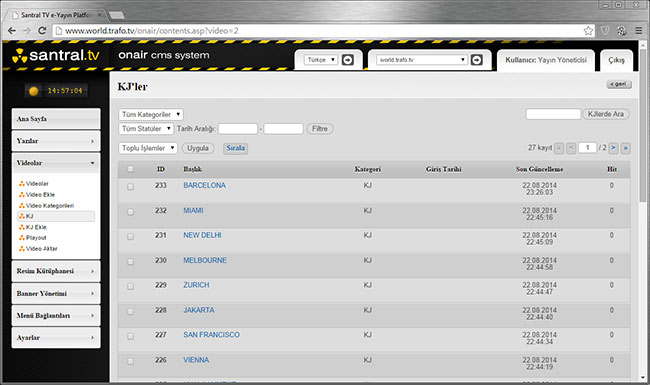Image resolution: width=650 pixels, height=385 pixels.
Task: Click the arrow button beside Türkçe language selector
Action: click(x=348, y=60)
